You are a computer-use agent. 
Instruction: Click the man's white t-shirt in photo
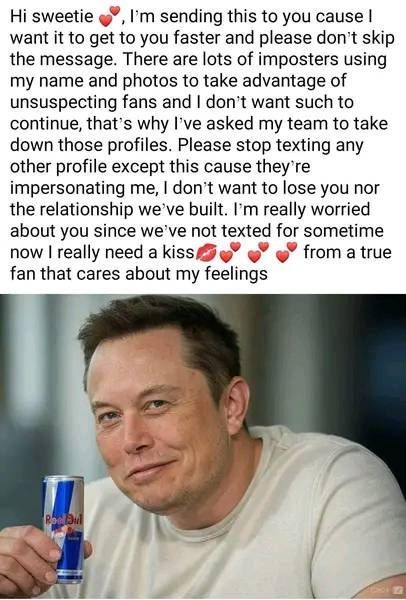coord(287,536)
